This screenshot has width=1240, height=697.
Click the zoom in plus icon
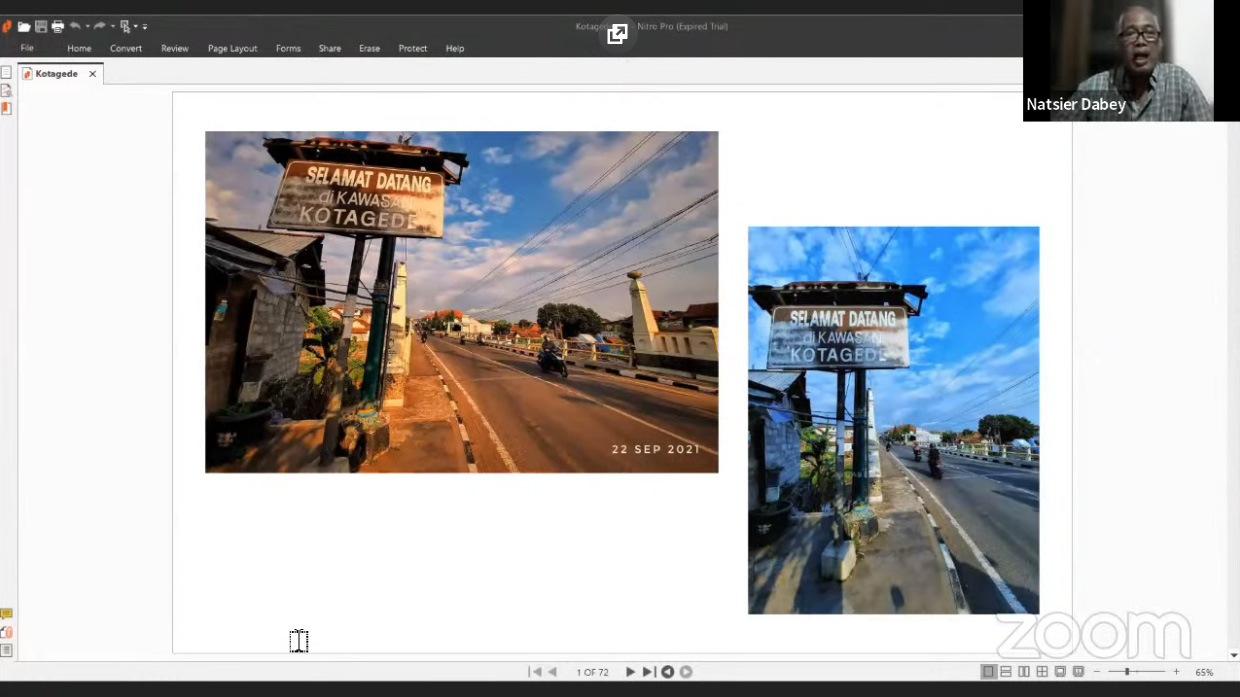(1176, 672)
